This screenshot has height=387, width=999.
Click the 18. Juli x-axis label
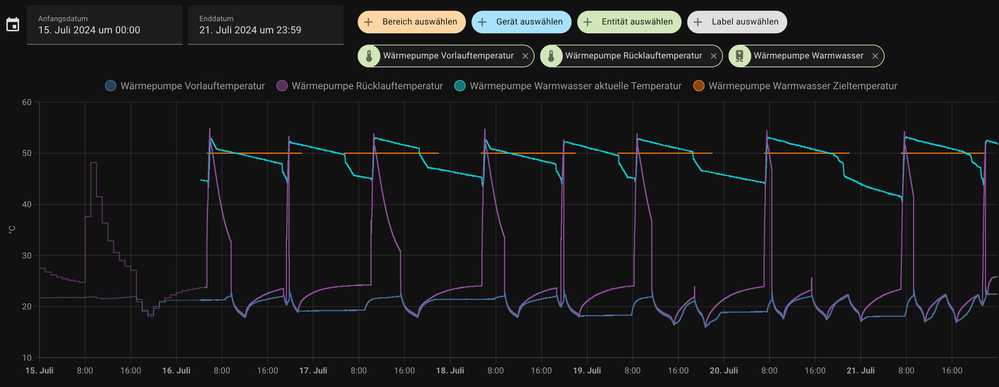(450, 370)
